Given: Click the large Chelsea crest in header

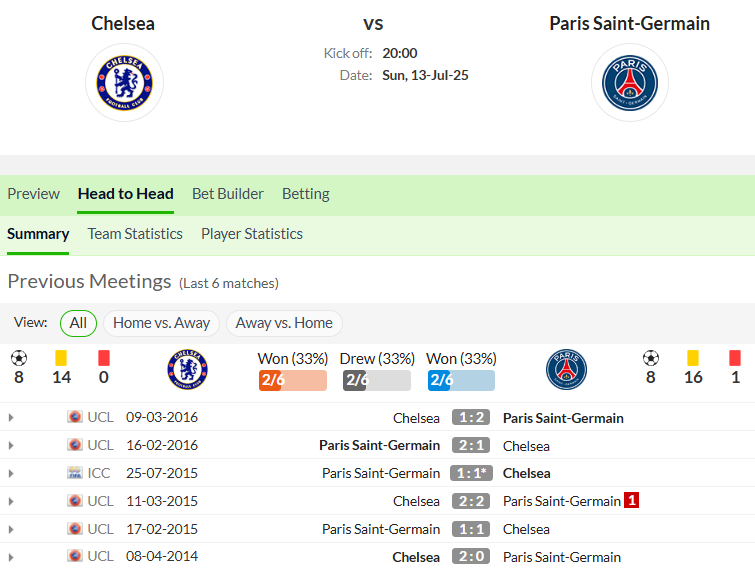Looking at the screenshot, I should point(124,82).
